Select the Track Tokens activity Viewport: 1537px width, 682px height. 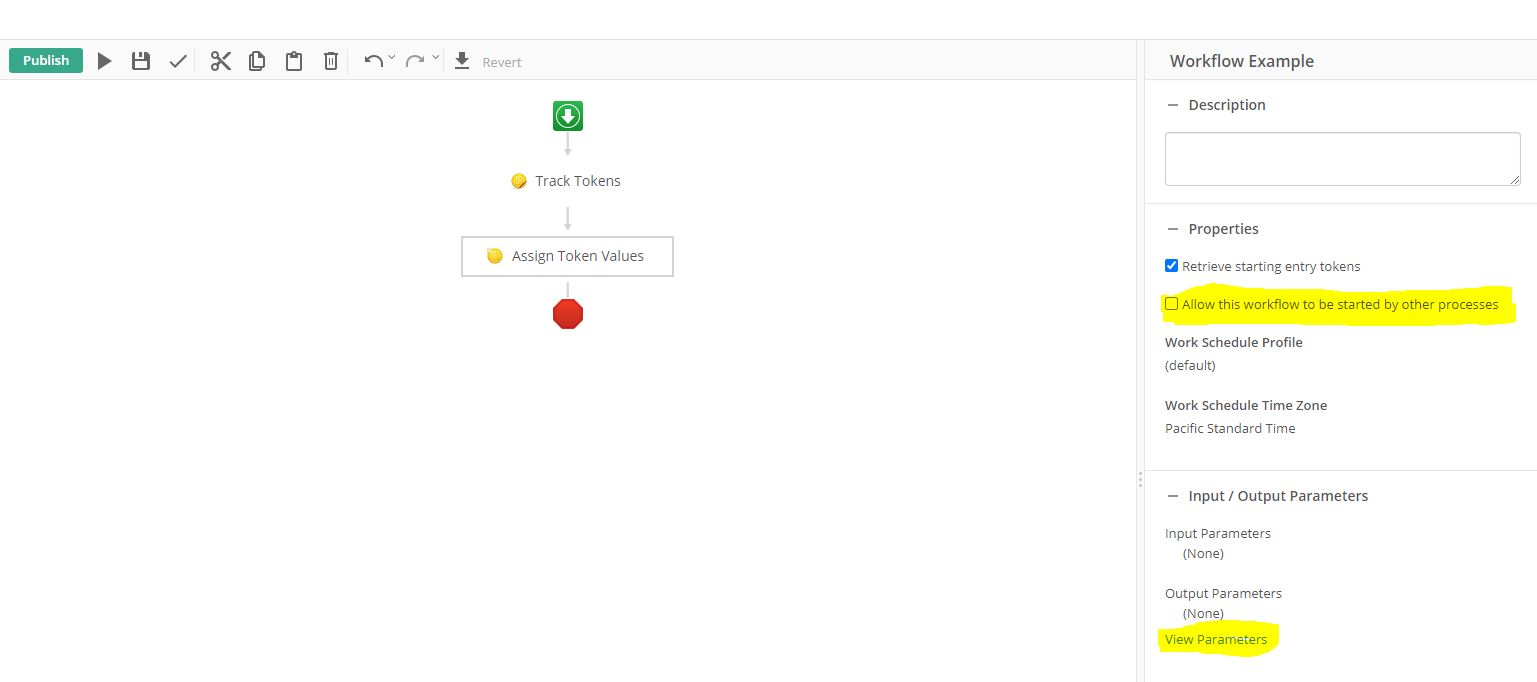tap(566, 181)
